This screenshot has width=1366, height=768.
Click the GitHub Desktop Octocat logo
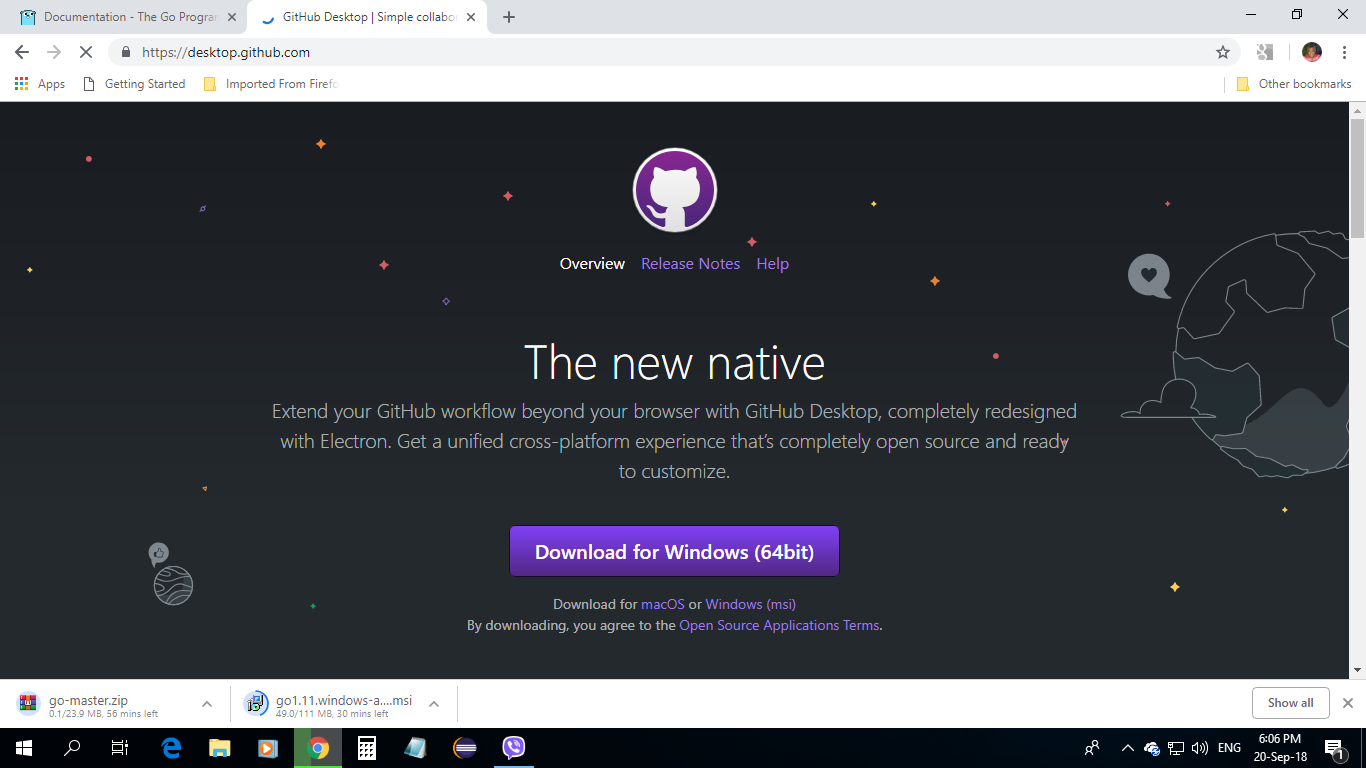[x=675, y=190]
